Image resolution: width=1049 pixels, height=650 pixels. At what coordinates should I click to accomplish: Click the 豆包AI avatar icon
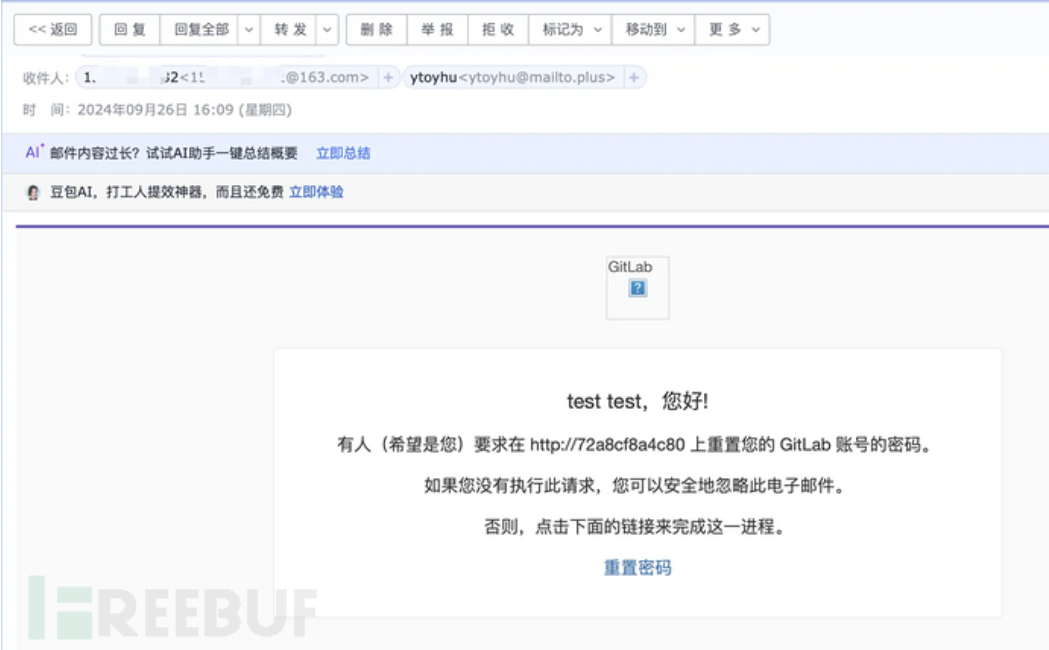(x=33, y=192)
